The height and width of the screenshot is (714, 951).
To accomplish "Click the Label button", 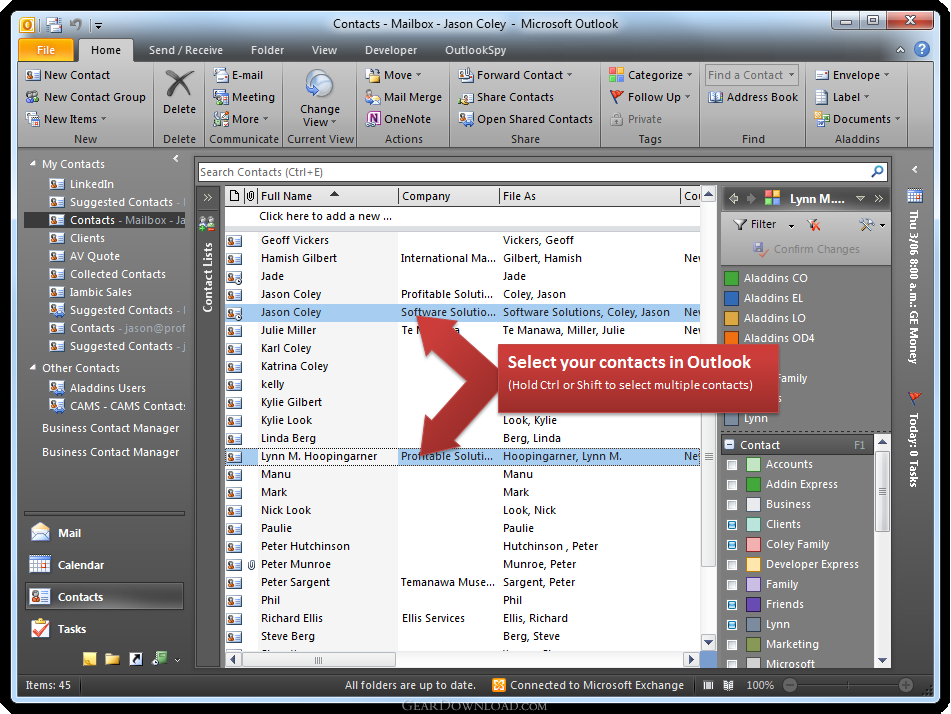I will pyautogui.click(x=842, y=97).
